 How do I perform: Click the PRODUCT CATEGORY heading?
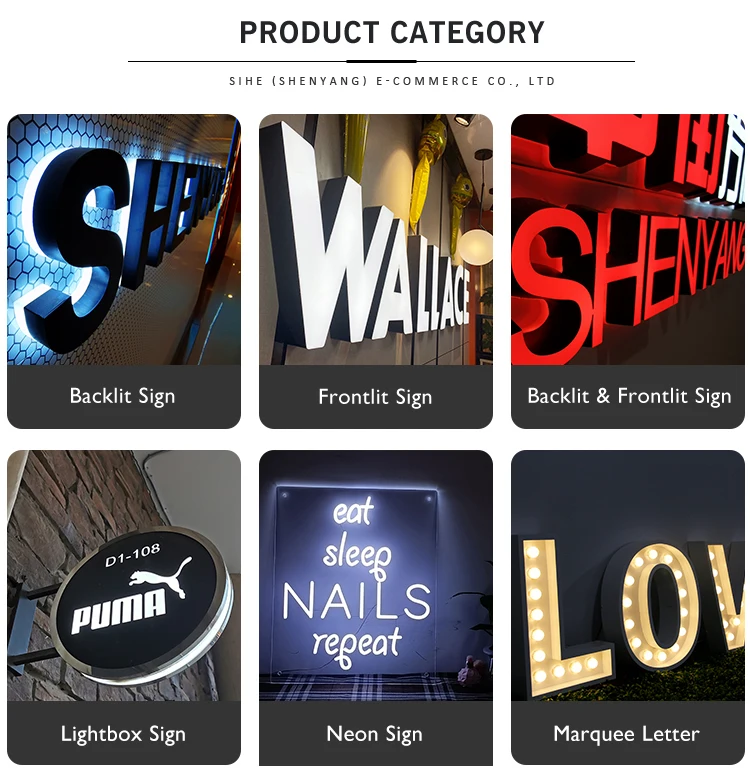(x=392, y=33)
